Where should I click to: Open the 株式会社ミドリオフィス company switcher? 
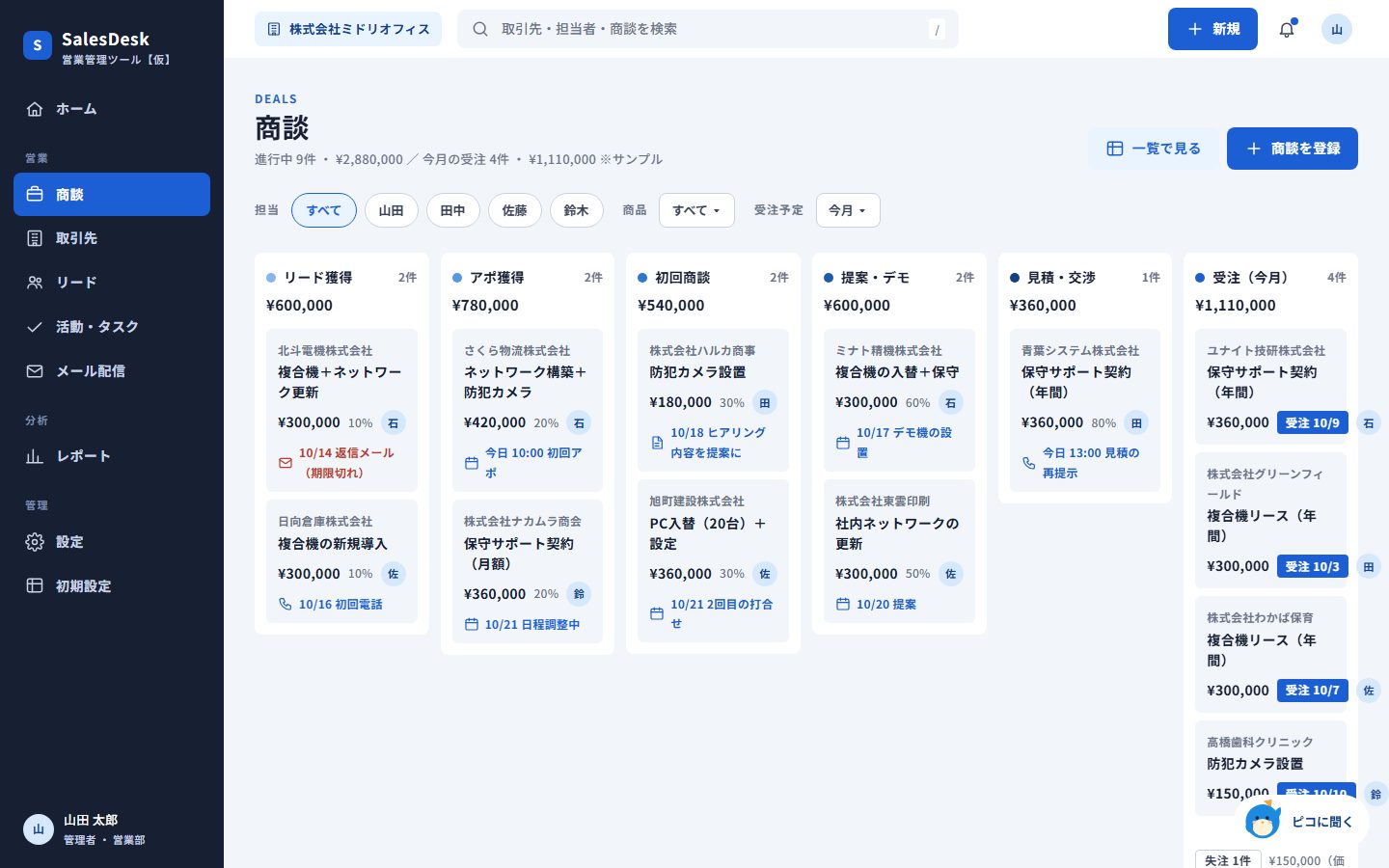coord(348,29)
